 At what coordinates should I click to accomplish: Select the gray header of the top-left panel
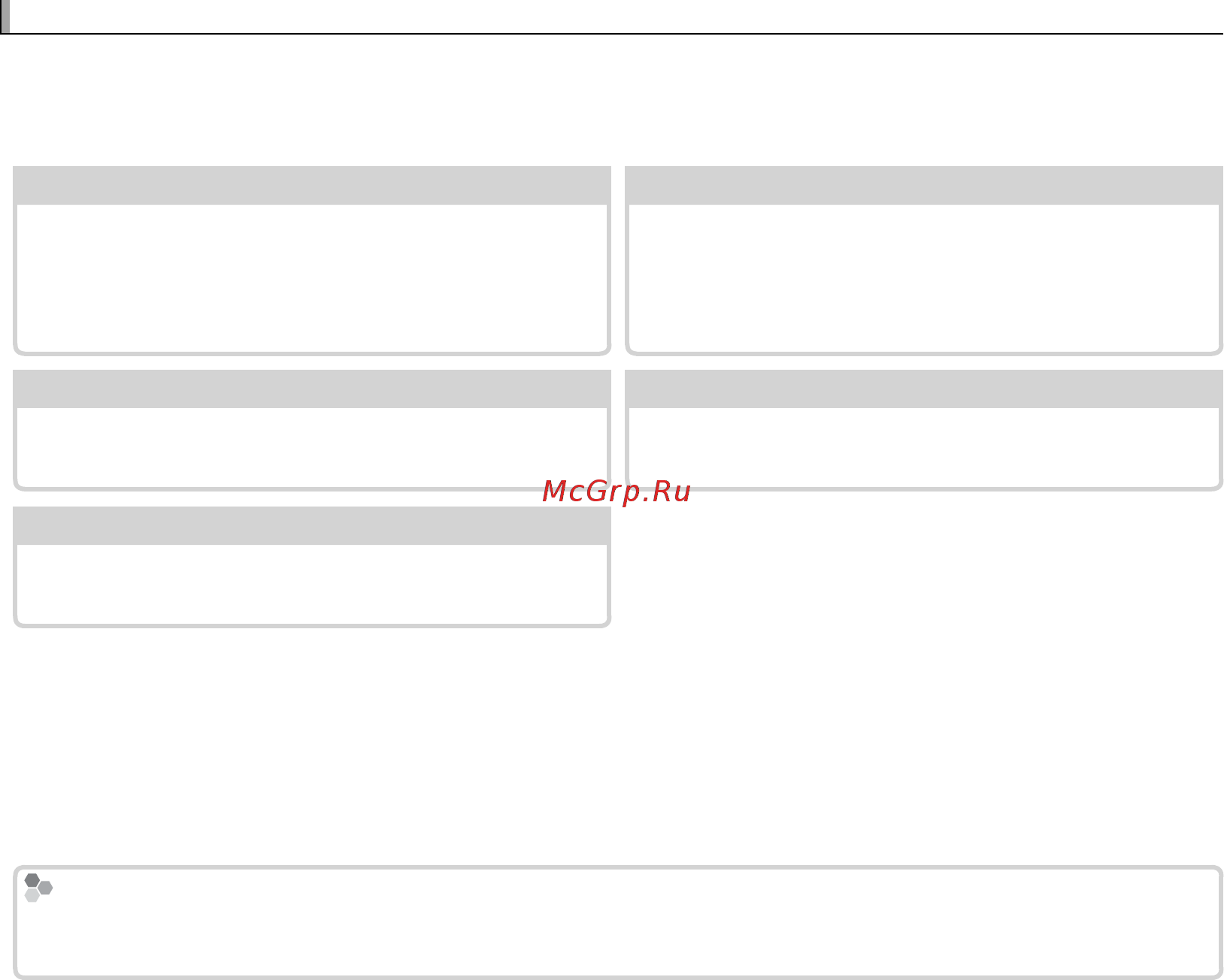(312, 186)
